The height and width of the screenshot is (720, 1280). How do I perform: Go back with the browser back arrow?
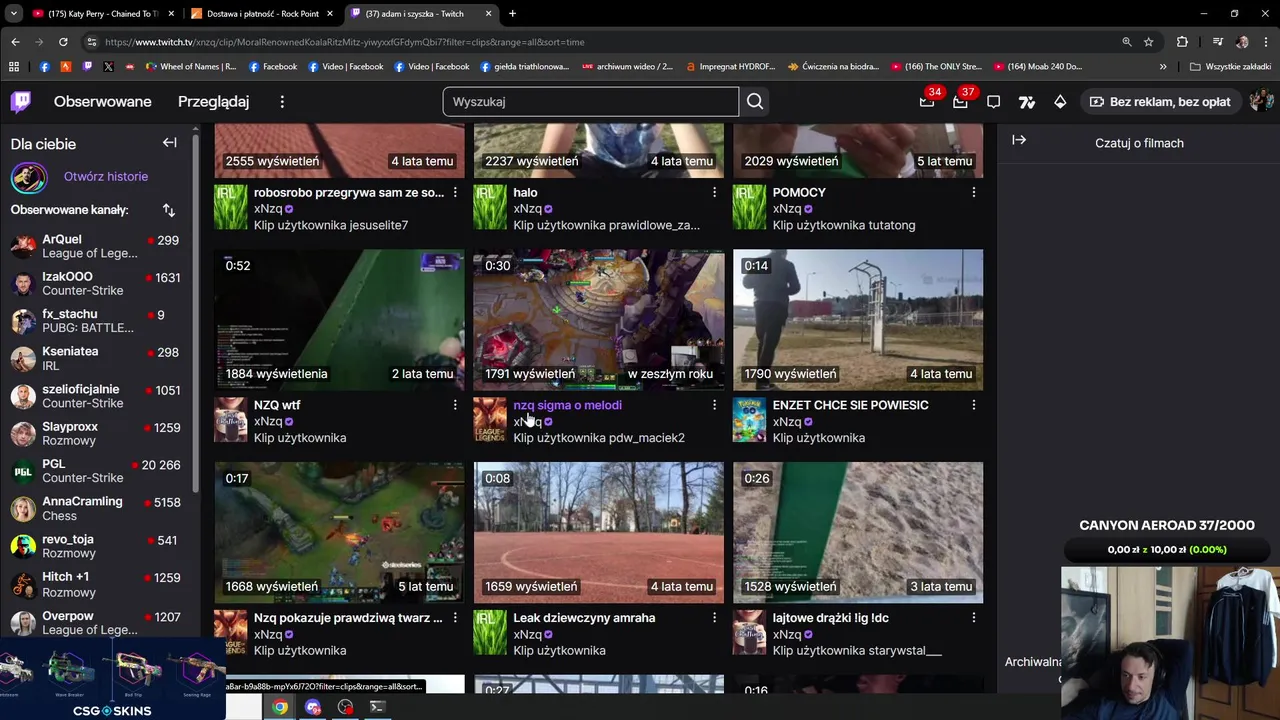(x=15, y=42)
